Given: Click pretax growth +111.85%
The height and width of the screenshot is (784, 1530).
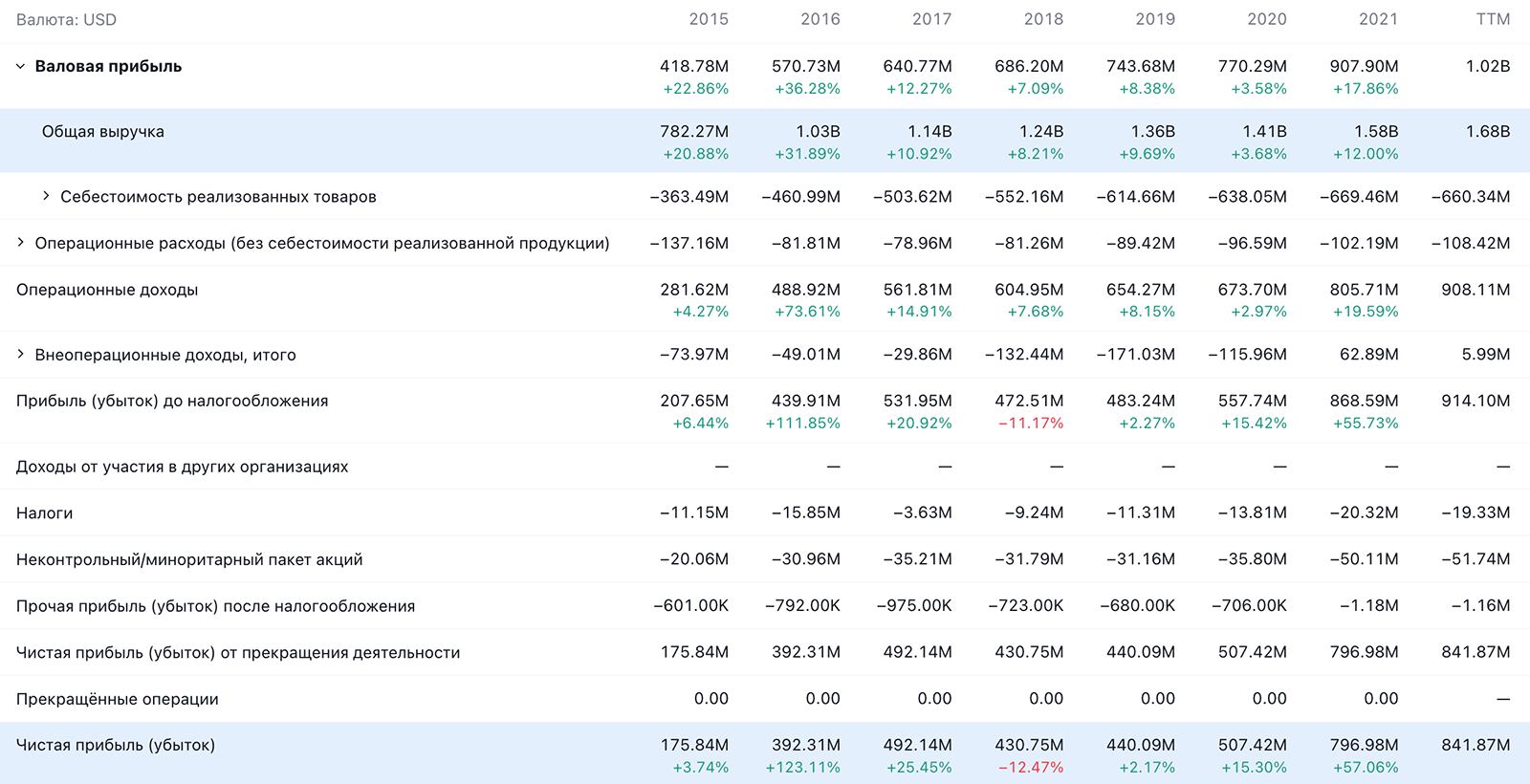Looking at the screenshot, I should [x=802, y=424].
